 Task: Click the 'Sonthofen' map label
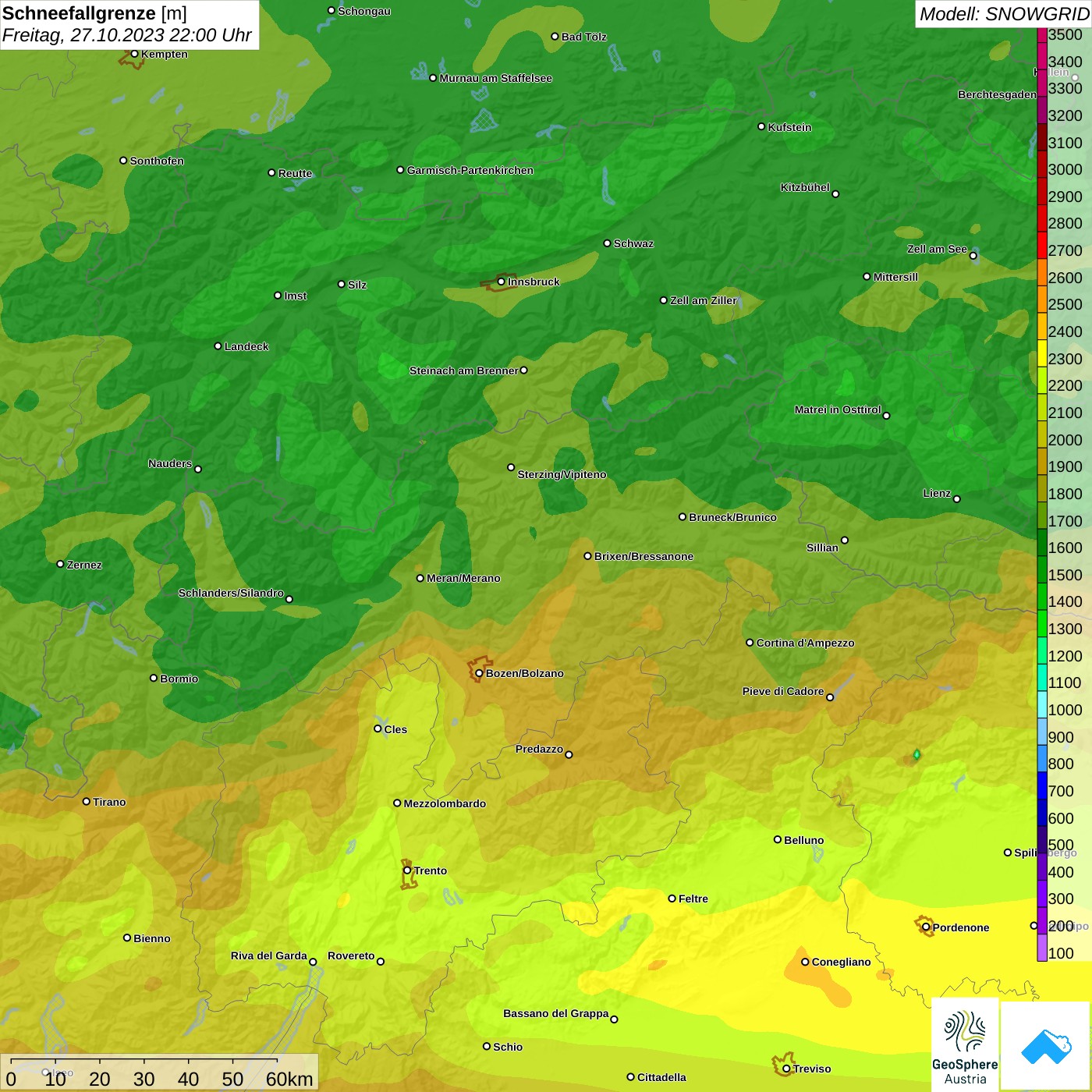157,161
